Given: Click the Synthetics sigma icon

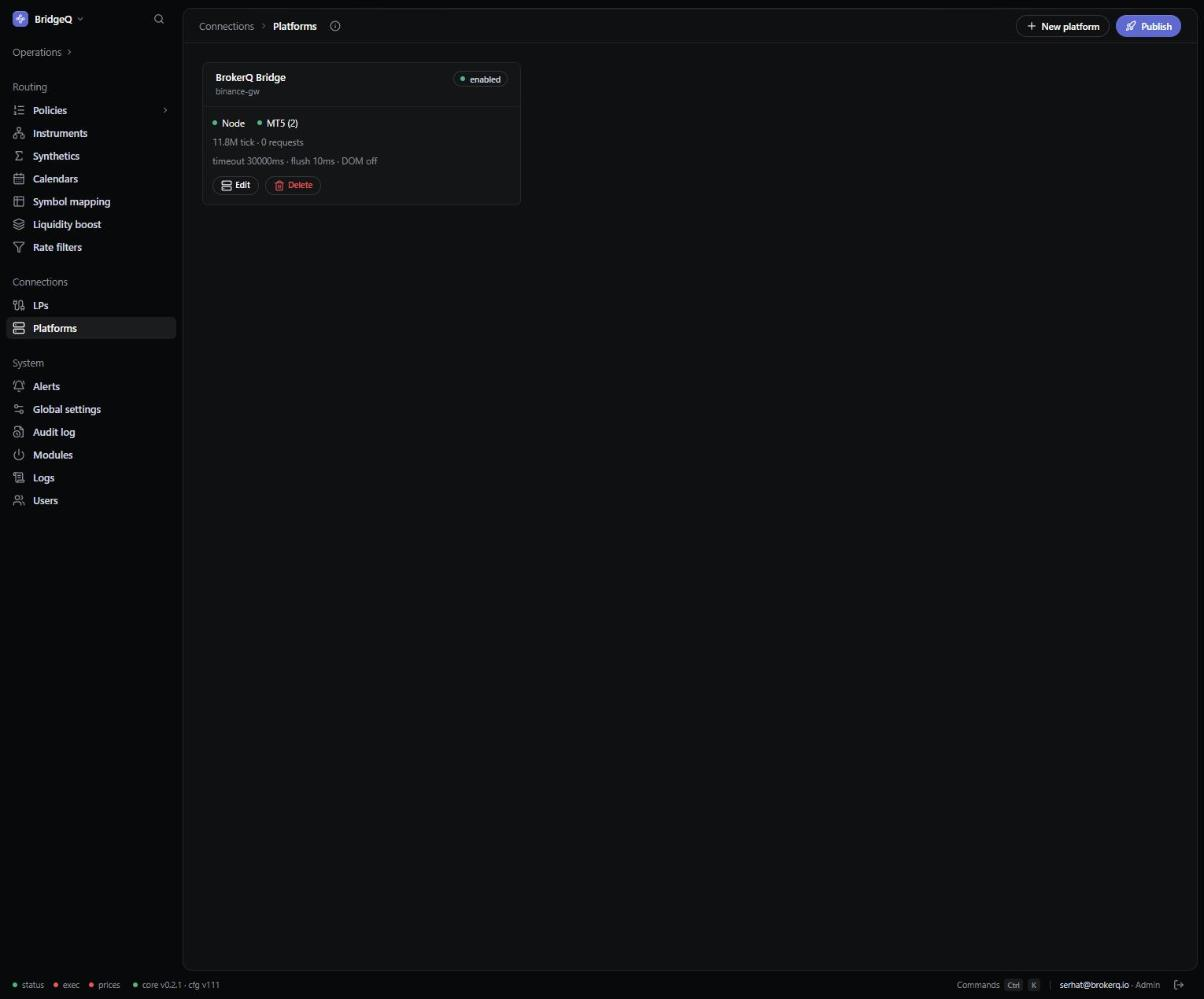Looking at the screenshot, I should [19, 156].
